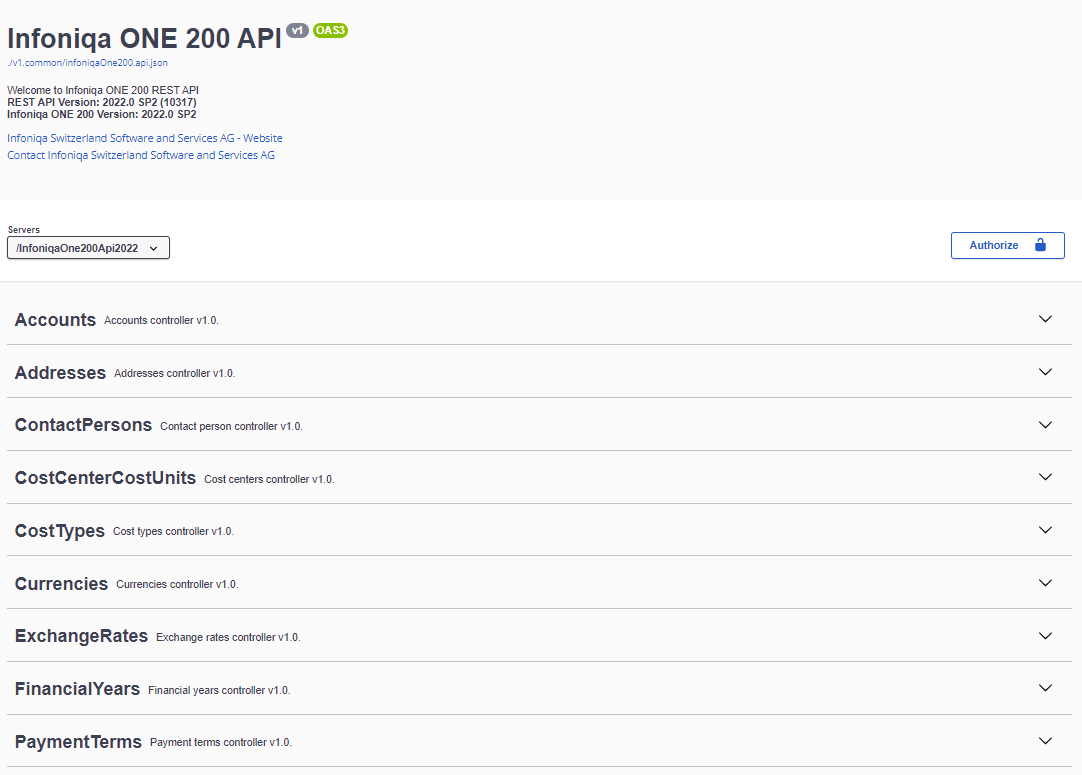Image resolution: width=1082 pixels, height=775 pixels.
Task: Click 'Payment terms controller v1.0.' description
Action: 221,743
